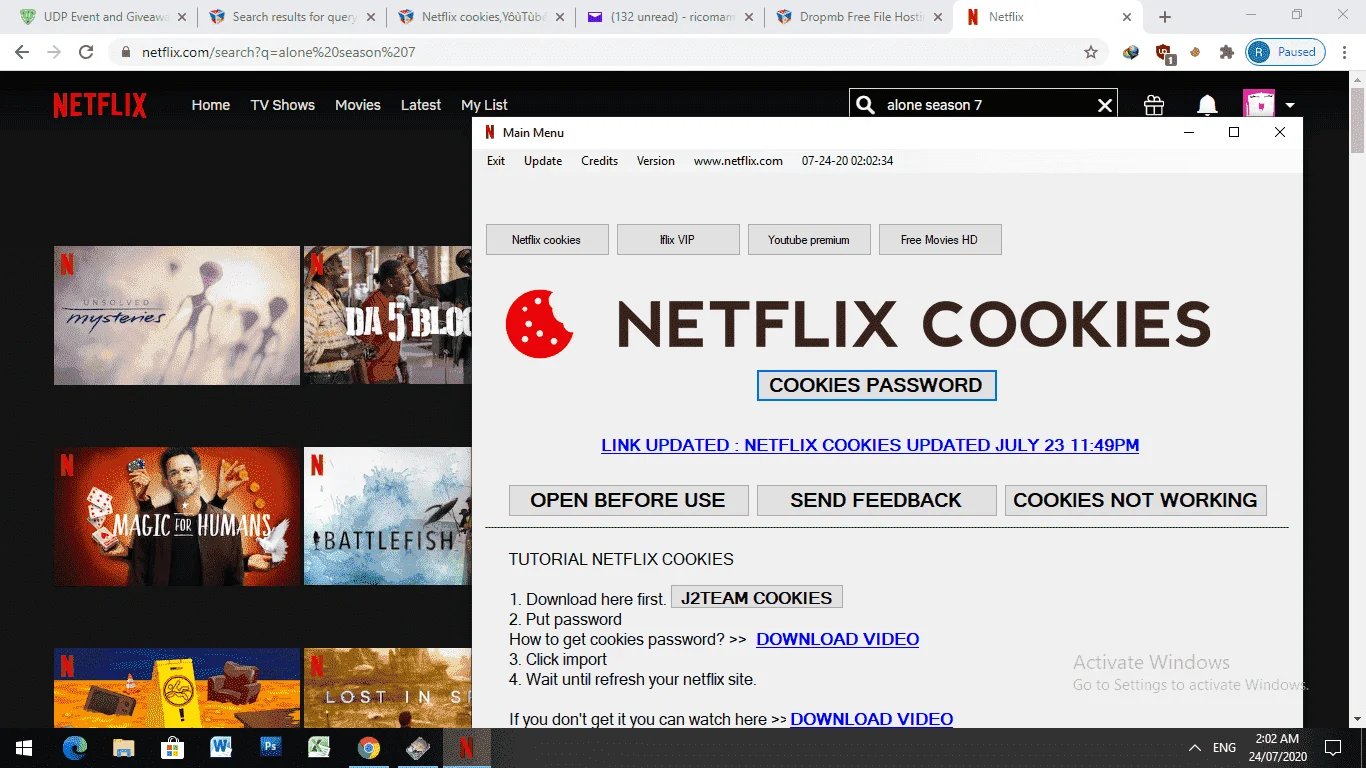Click the red cookie logo
This screenshot has height=768, width=1366.
coord(539,323)
